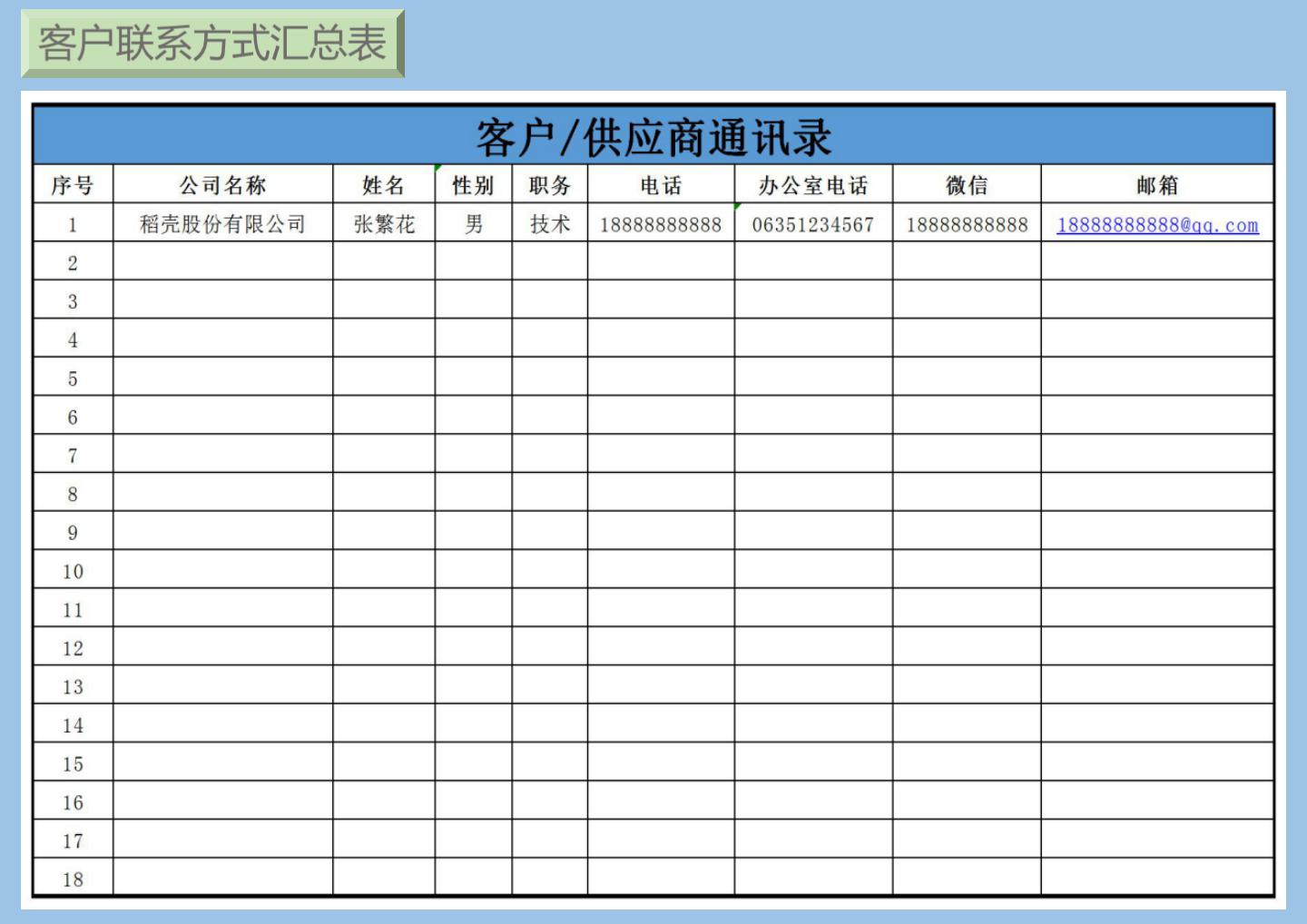The width and height of the screenshot is (1307, 924).
Task: Select the 公司名称 column header
Action: coord(222,184)
